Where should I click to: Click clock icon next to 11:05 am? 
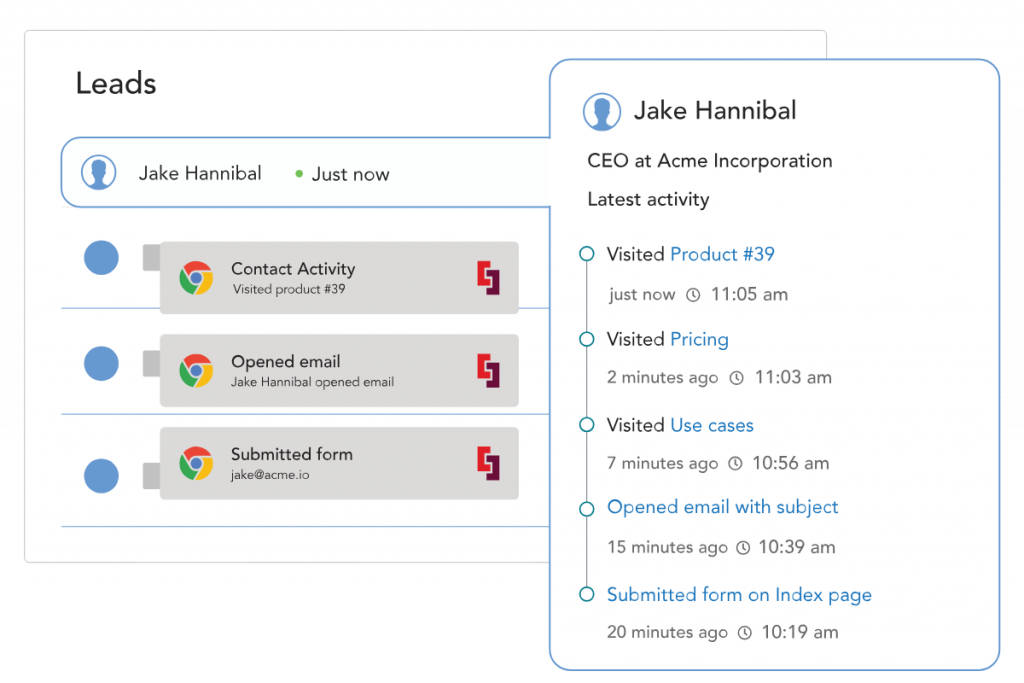pyautogui.click(x=693, y=295)
